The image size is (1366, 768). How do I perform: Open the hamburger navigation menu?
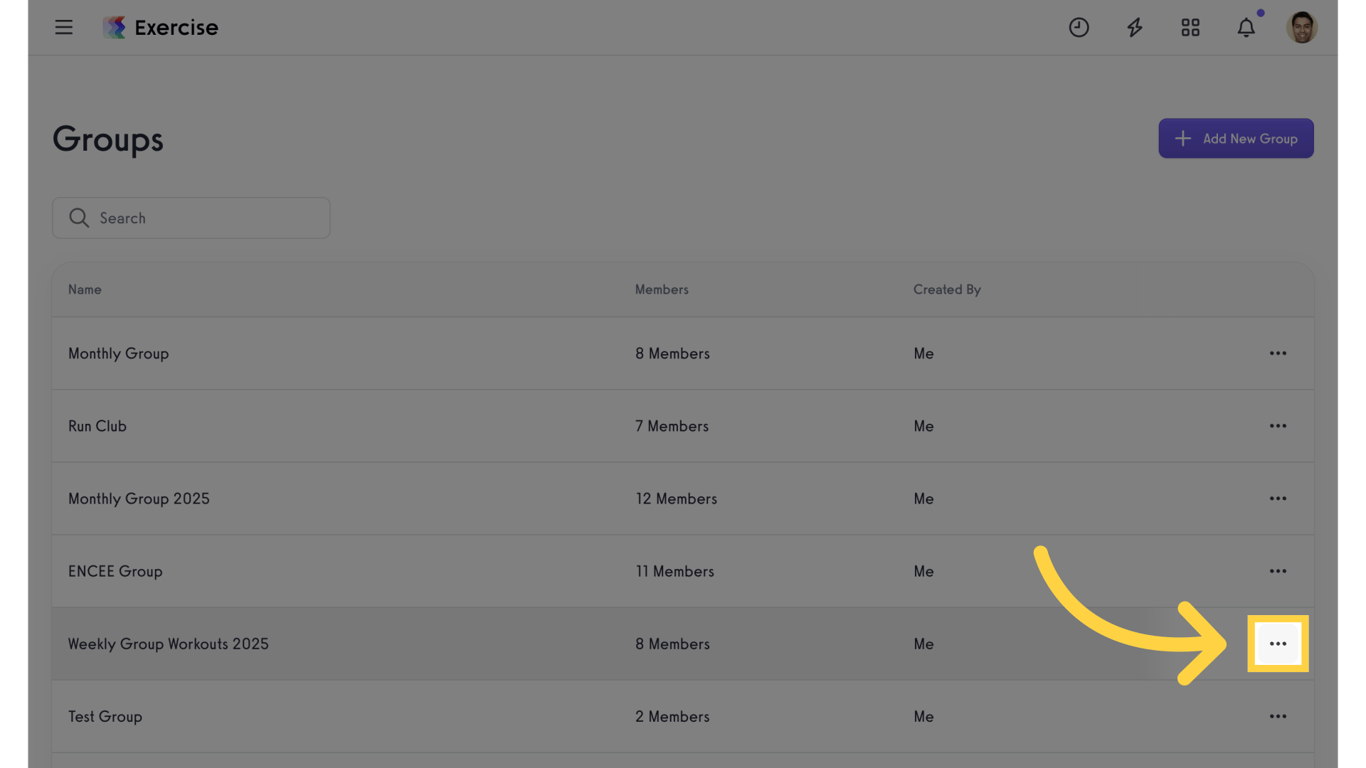click(64, 27)
